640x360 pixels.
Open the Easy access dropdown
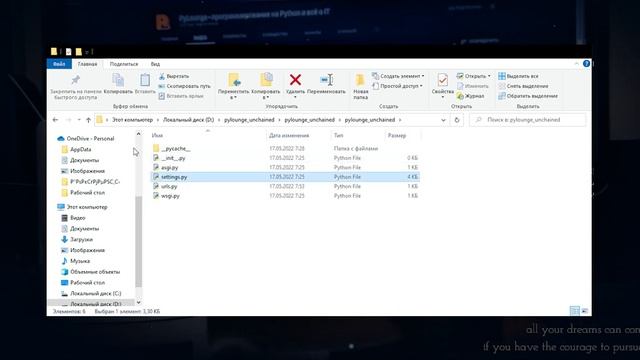coord(397,86)
